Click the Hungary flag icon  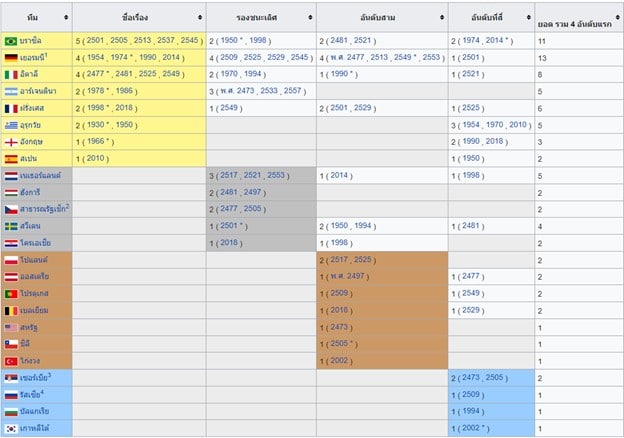click(x=11, y=193)
